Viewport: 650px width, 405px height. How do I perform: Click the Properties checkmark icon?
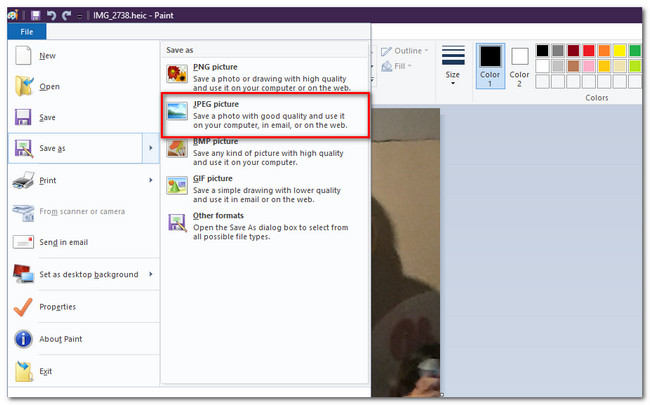(x=23, y=307)
